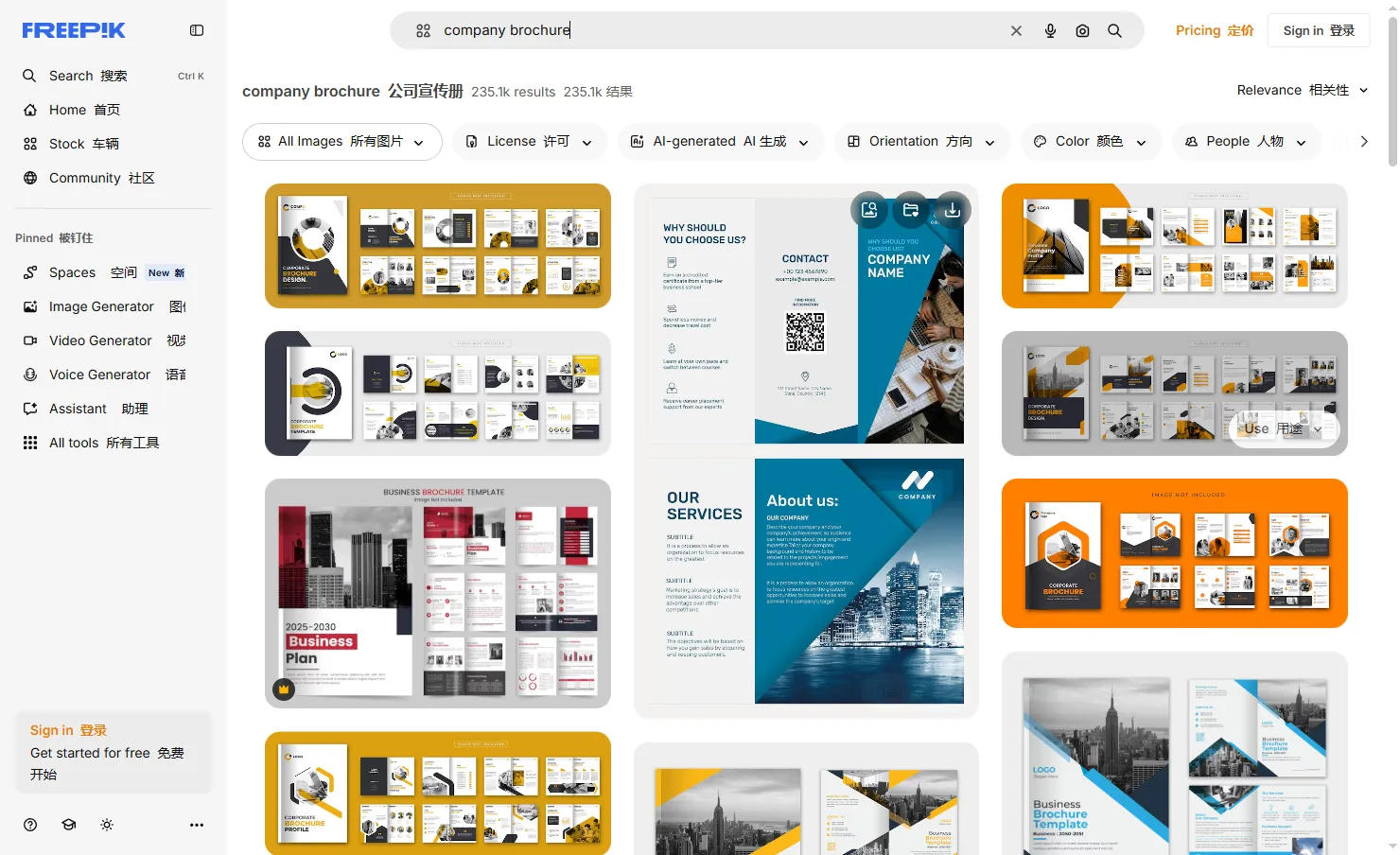Change the Relevance sort order
The height and width of the screenshot is (855, 1400).
click(x=1302, y=90)
